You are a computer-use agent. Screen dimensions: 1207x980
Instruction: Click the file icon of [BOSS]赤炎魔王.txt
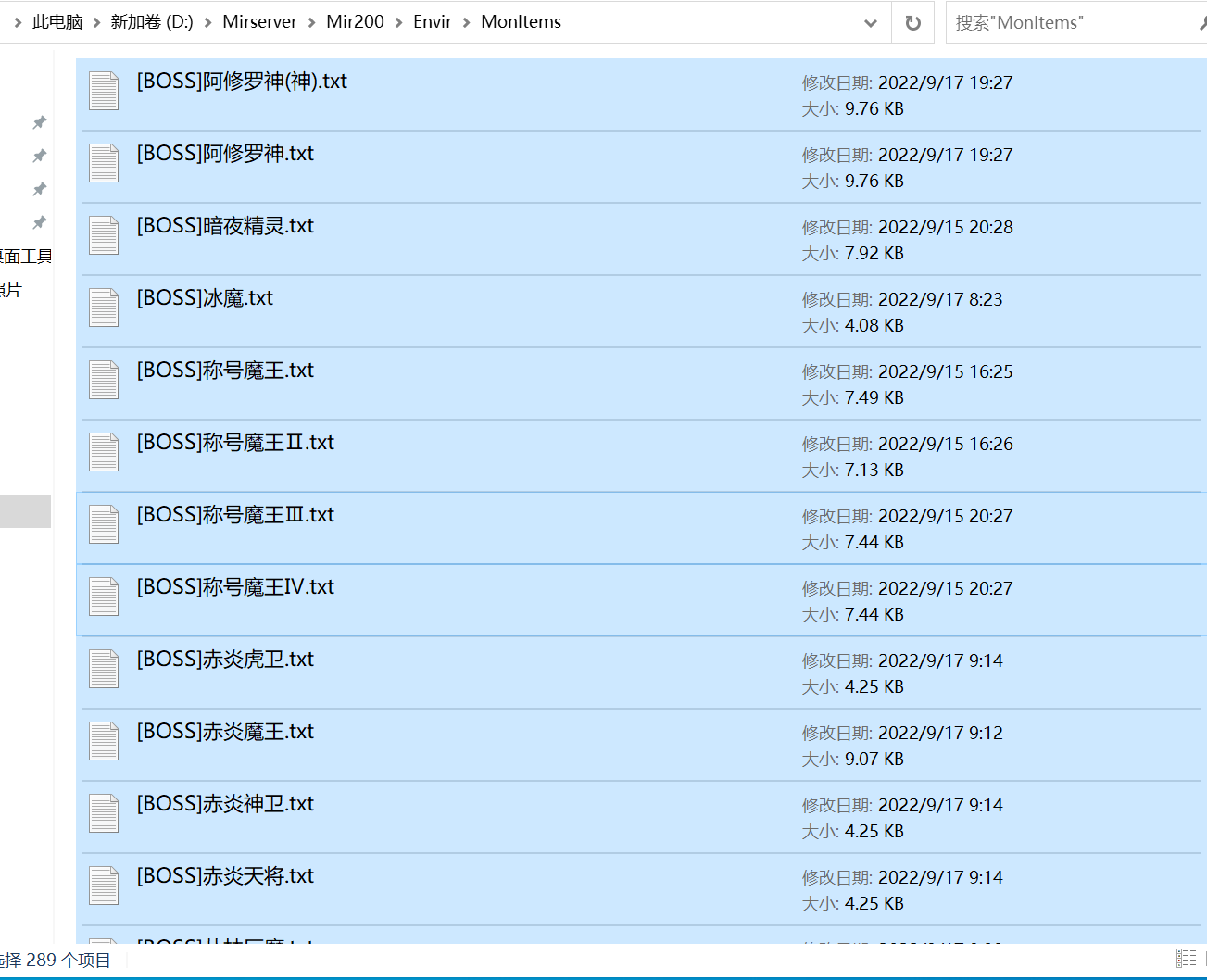pos(104,741)
